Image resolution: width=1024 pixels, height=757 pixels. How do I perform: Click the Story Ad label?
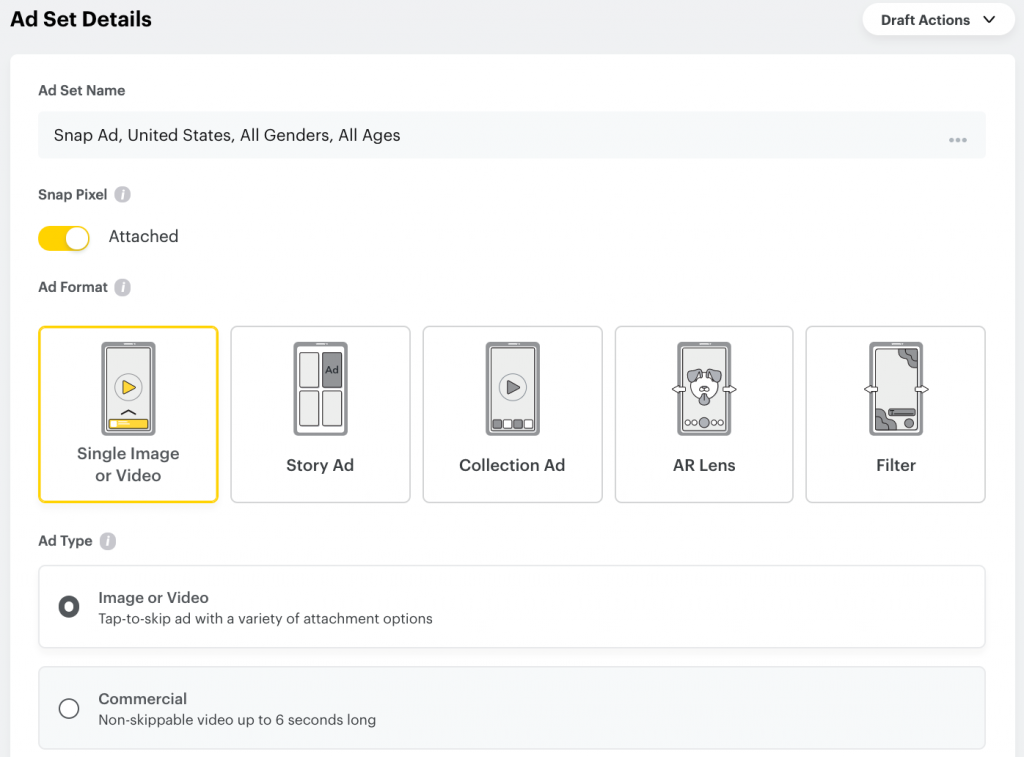pos(320,465)
